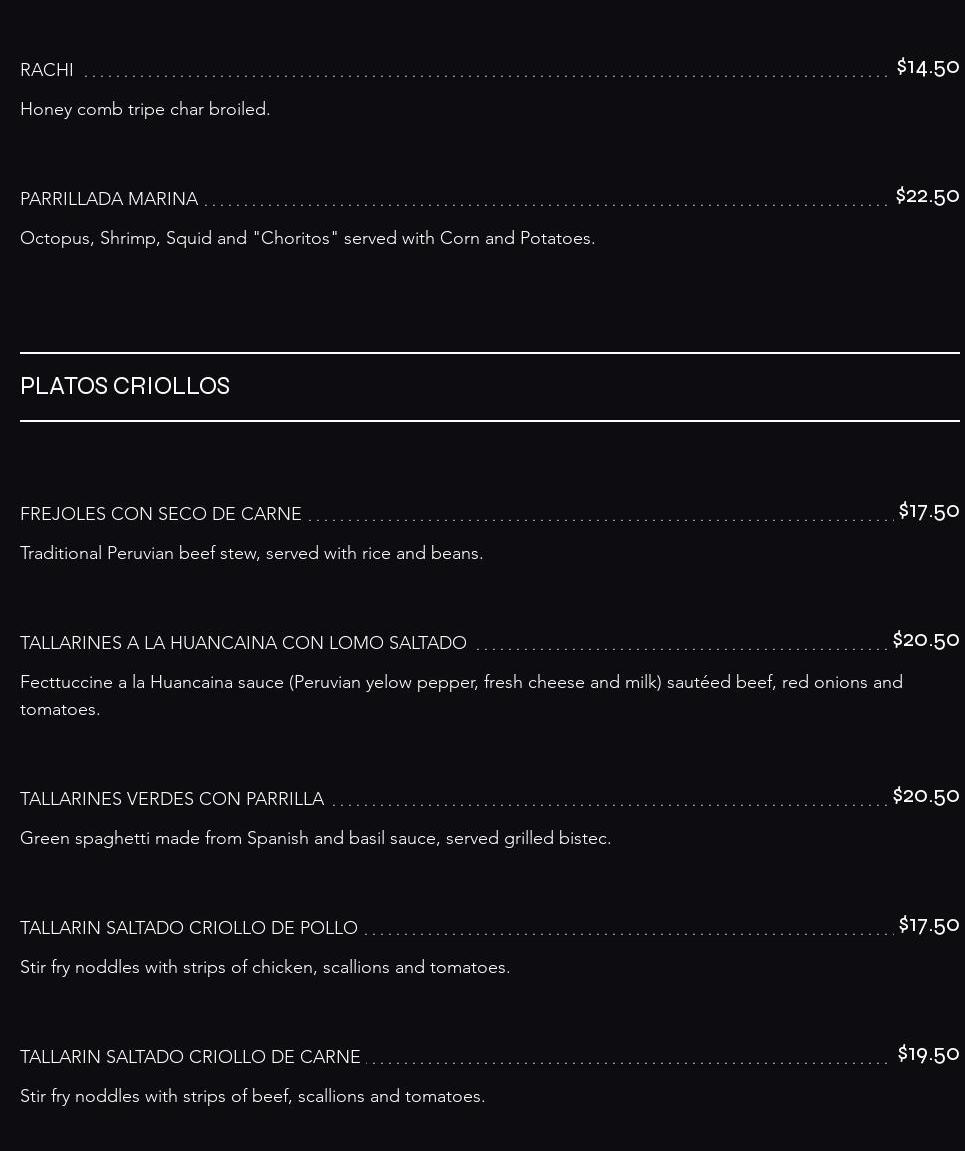965x1151 pixels.
Task: Select the green spaghetti description text
Action: (315, 838)
